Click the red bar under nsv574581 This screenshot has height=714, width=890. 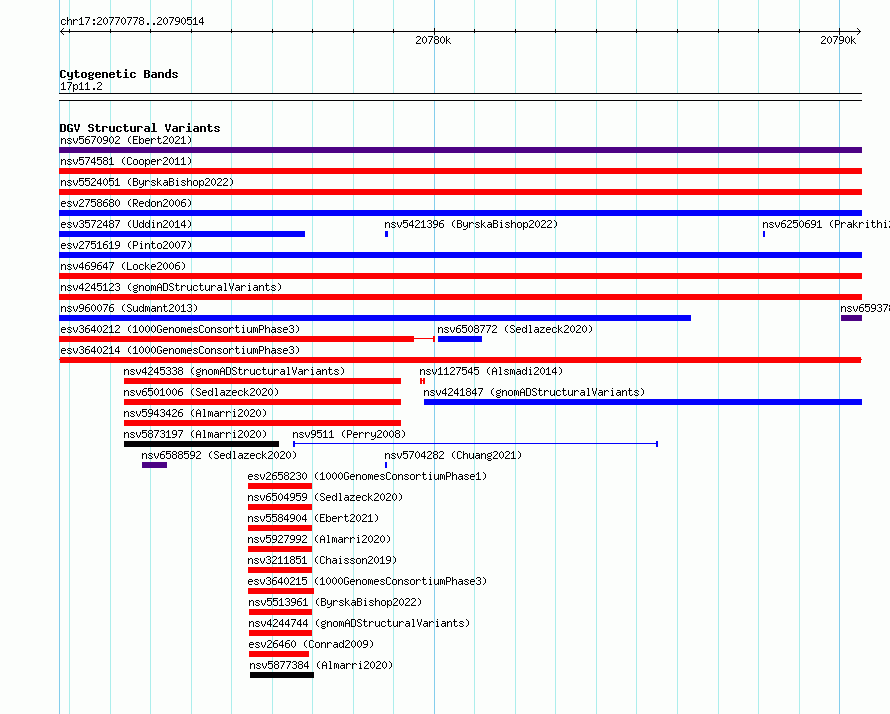point(460,171)
